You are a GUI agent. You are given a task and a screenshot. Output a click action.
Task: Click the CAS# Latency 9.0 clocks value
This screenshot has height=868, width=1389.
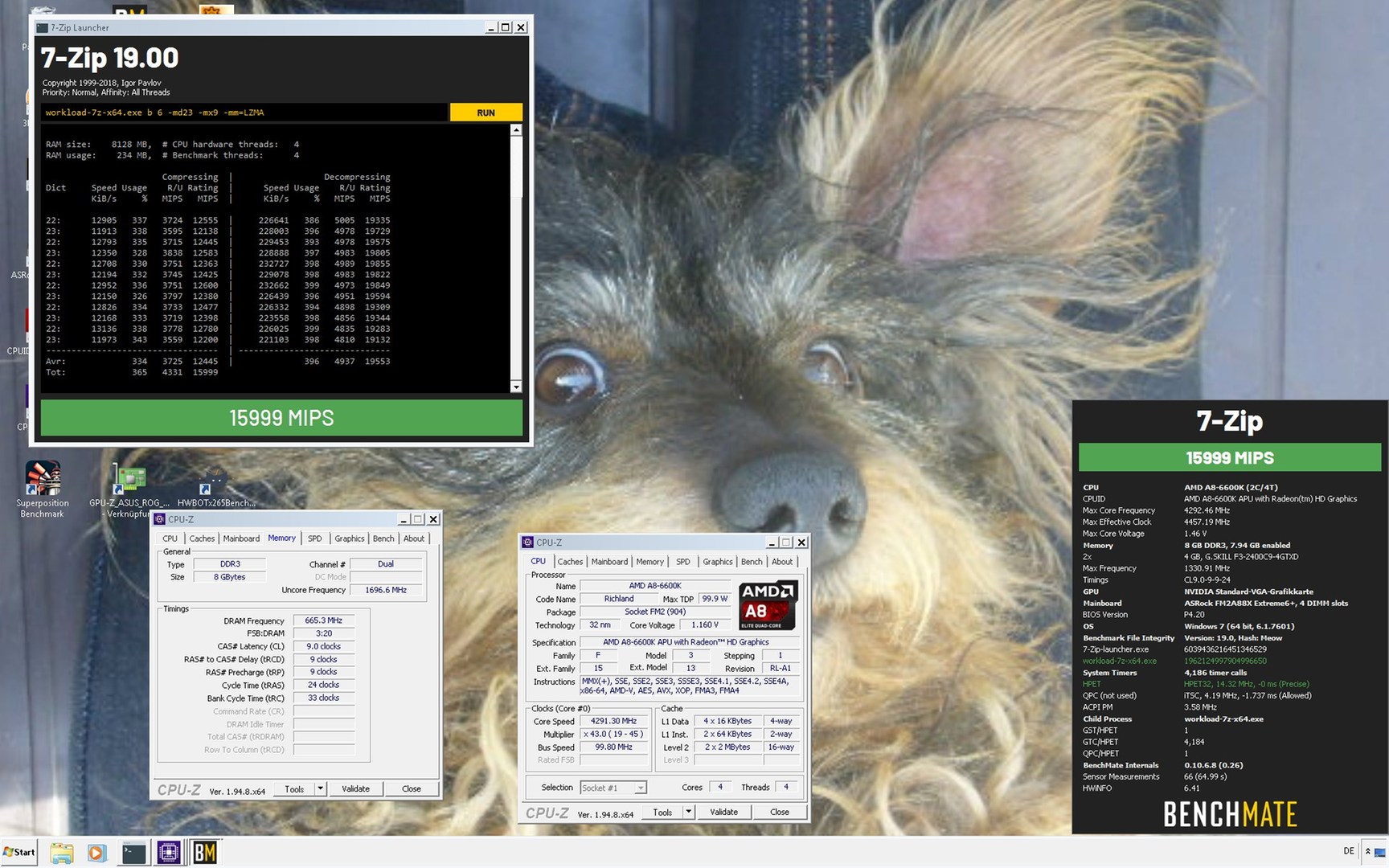pyautogui.click(x=323, y=646)
